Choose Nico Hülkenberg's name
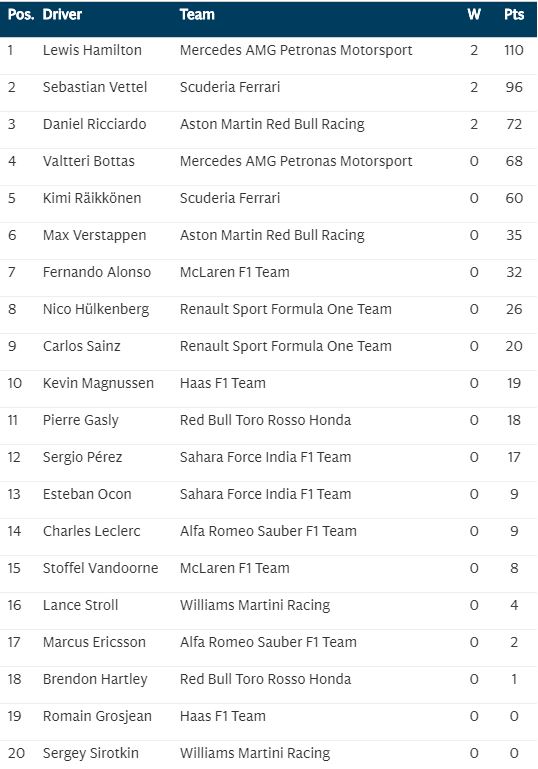Image resolution: width=538 pixels, height=769 pixels. click(x=96, y=309)
